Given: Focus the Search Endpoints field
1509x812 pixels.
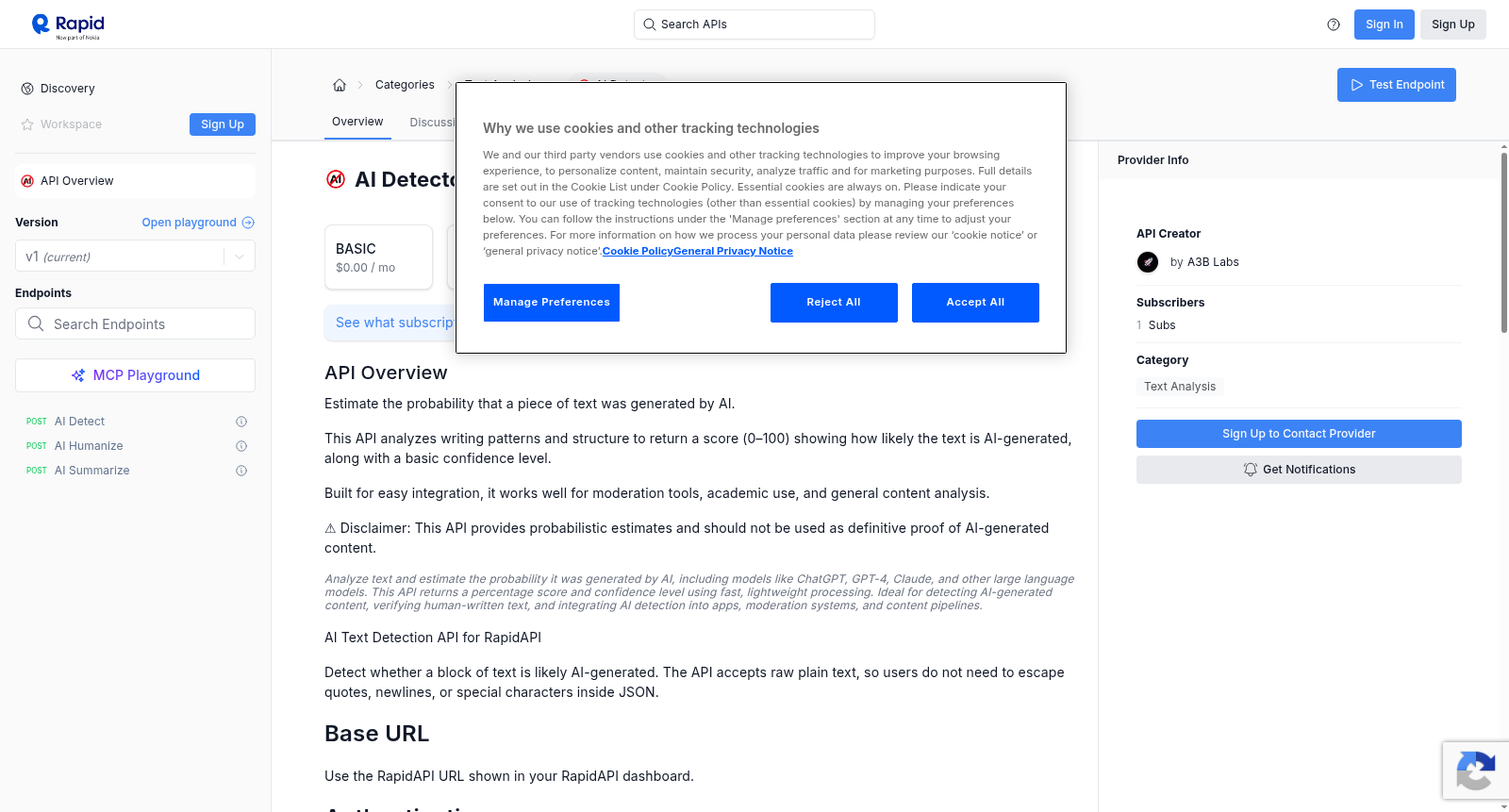Looking at the screenshot, I should 135,323.
